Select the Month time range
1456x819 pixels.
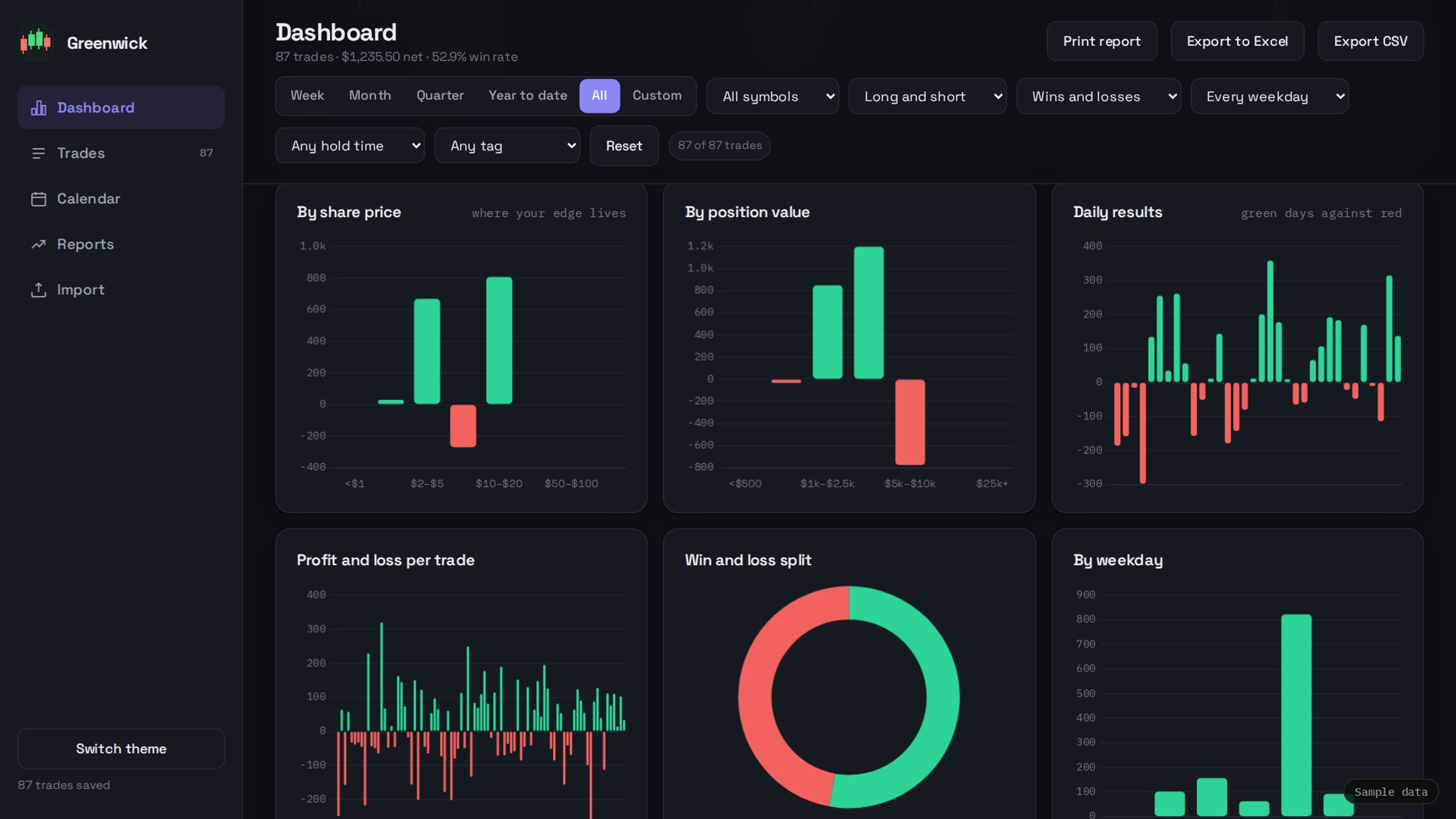tap(370, 96)
